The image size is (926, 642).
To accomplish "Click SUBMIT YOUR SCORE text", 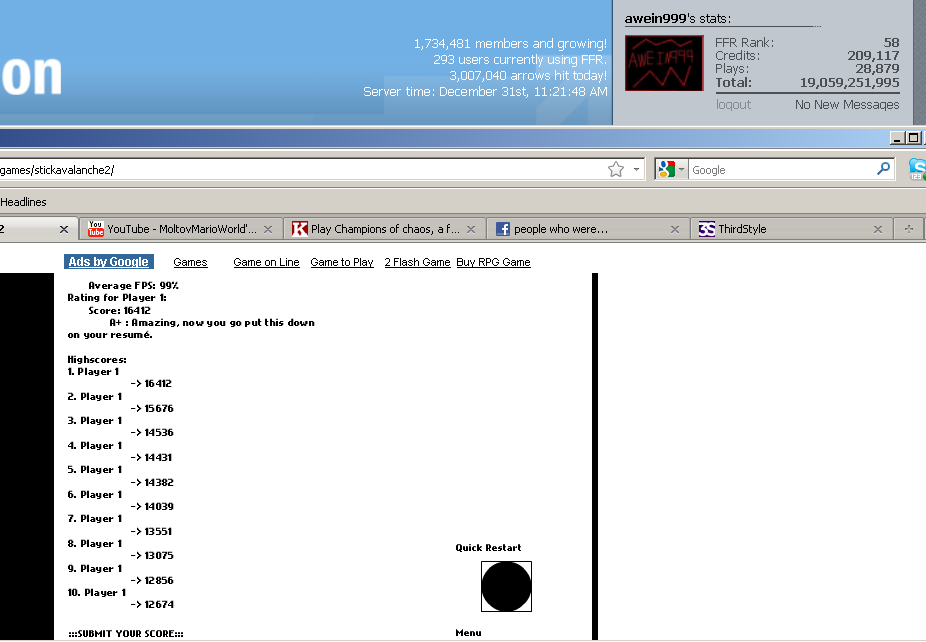I will coord(126,634).
